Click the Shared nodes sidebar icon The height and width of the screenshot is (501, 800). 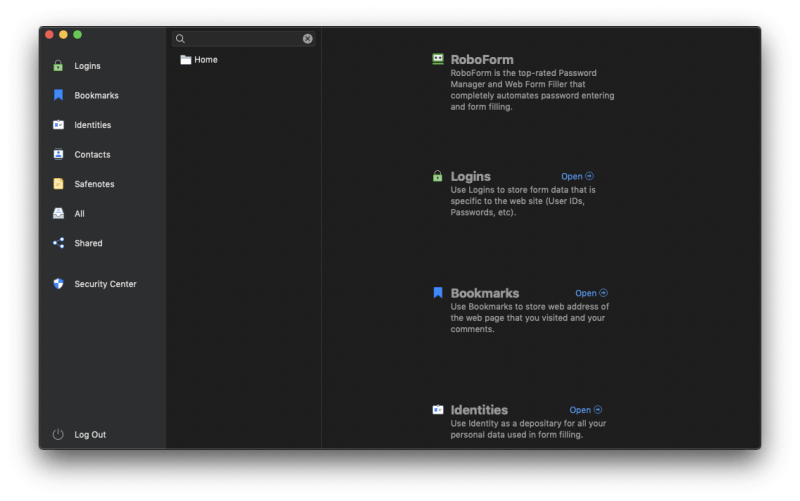pos(58,243)
